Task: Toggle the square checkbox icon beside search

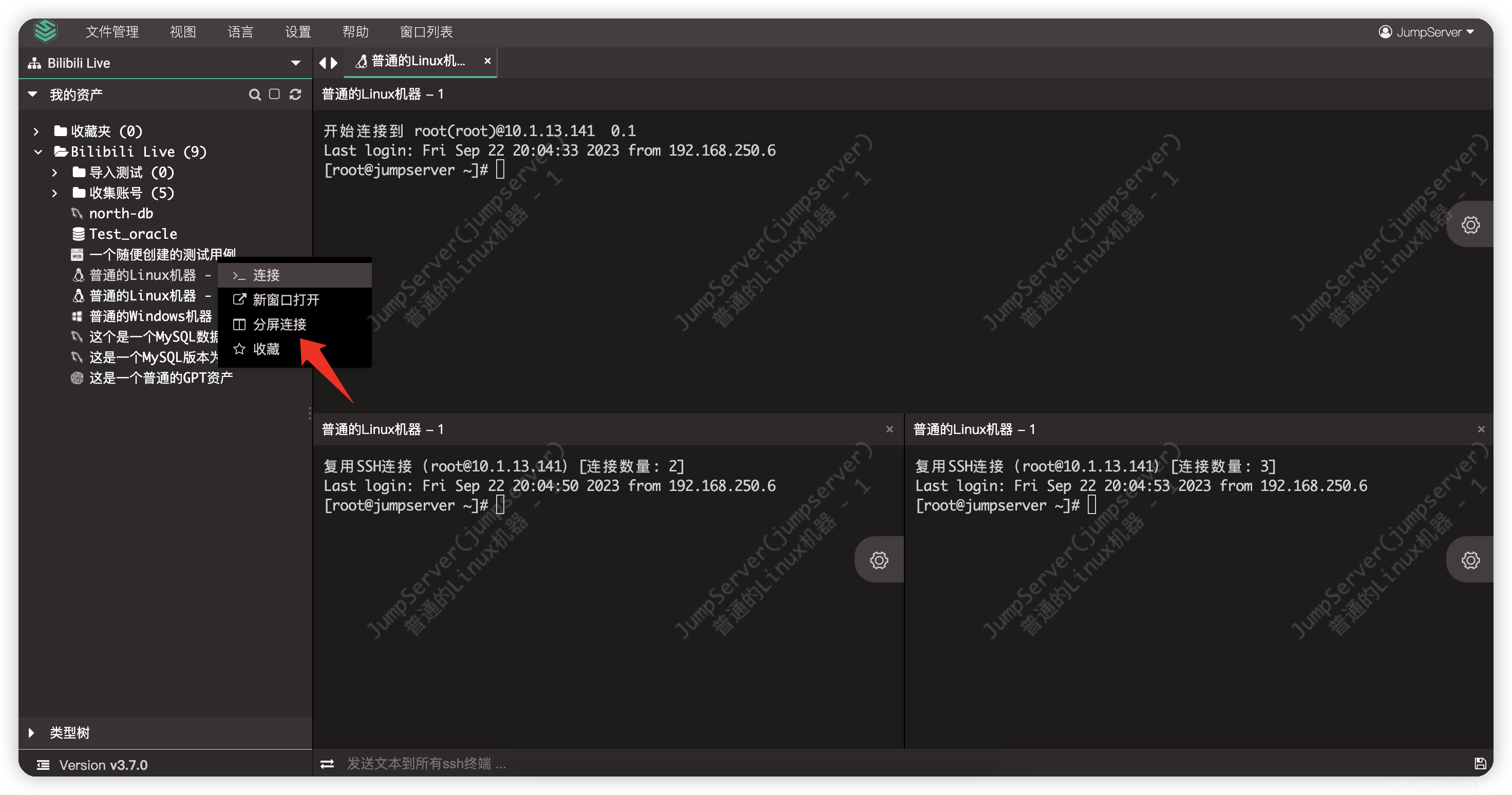Action: pos(274,94)
